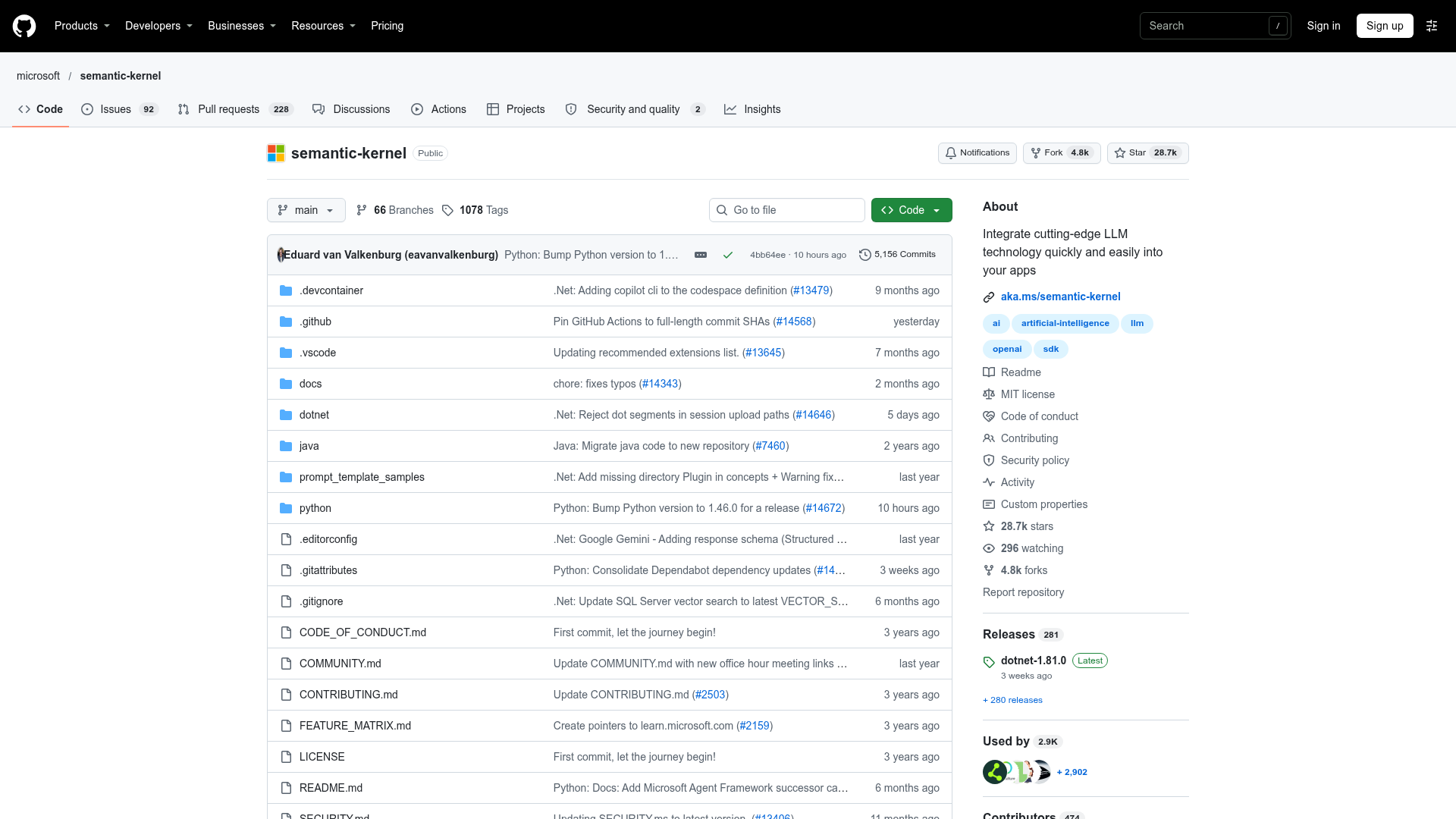Open the green Code dropdown button
The width and height of the screenshot is (1456, 819).
912,210
